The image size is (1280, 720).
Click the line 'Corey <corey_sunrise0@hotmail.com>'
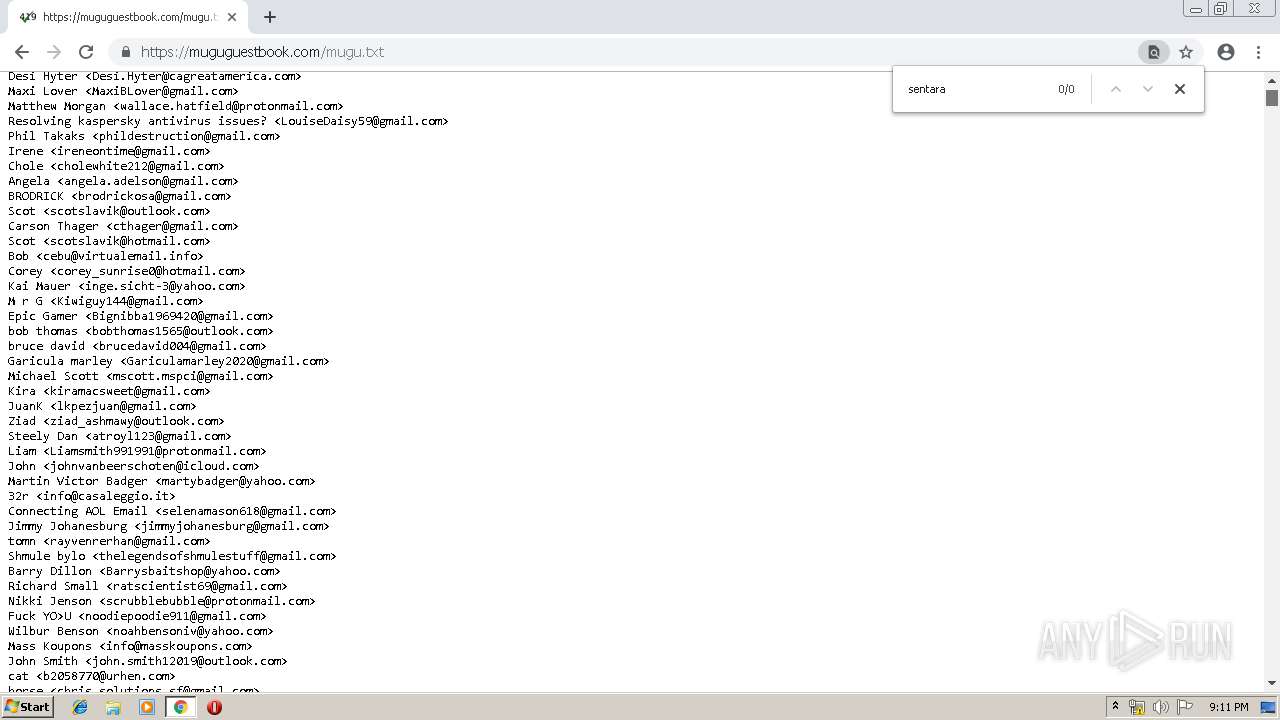point(127,271)
